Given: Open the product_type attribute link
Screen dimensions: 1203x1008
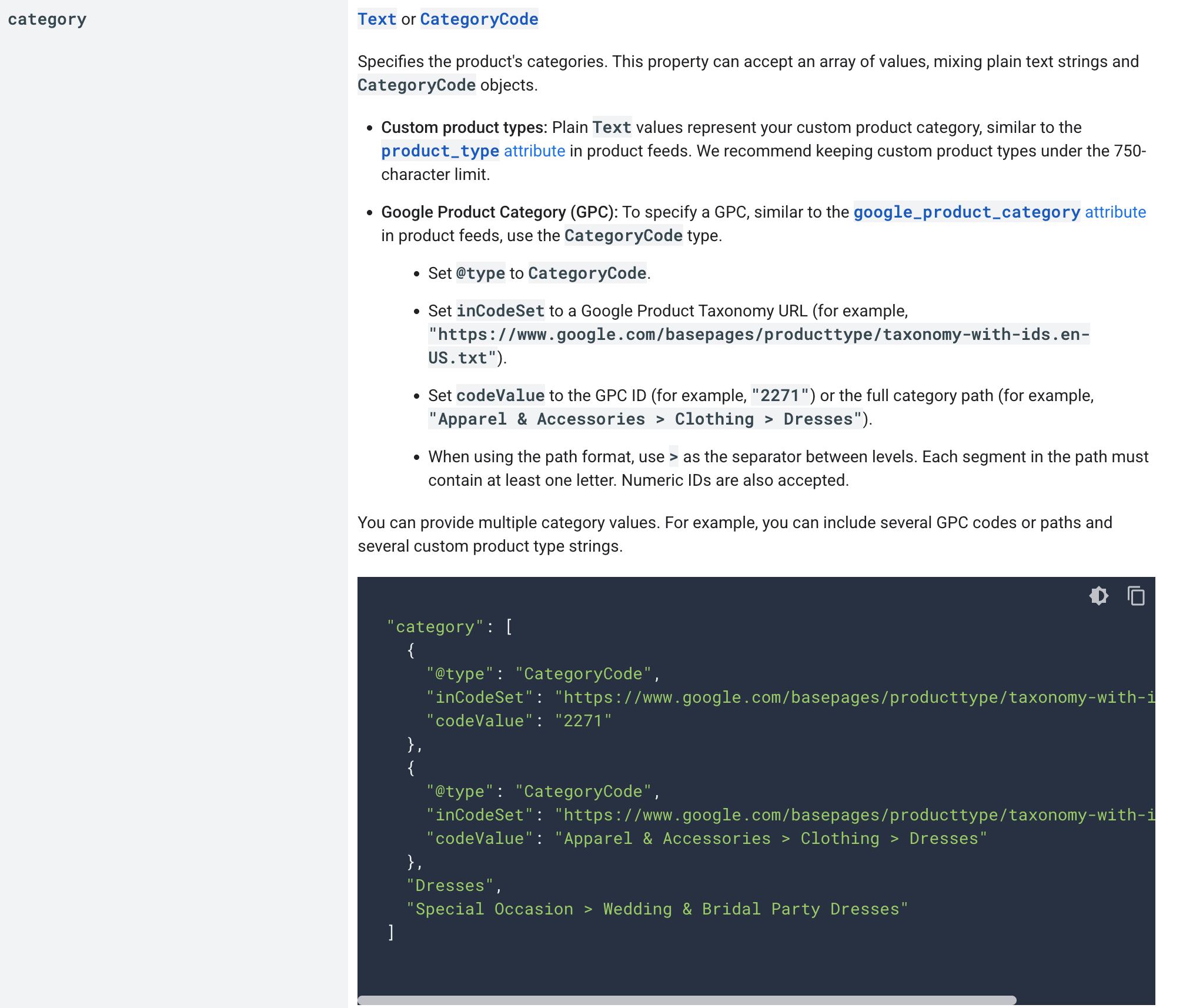Looking at the screenshot, I should (473, 151).
